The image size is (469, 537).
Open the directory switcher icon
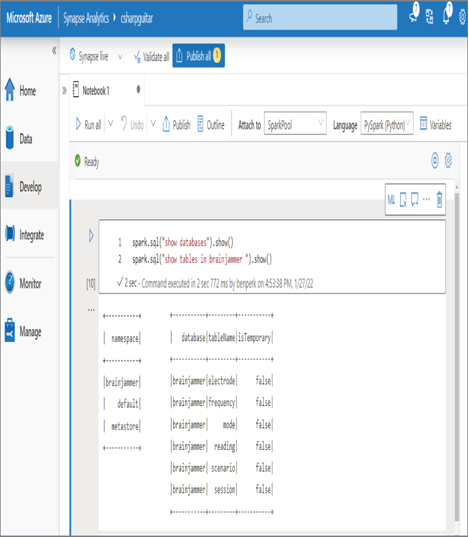pos(430,16)
